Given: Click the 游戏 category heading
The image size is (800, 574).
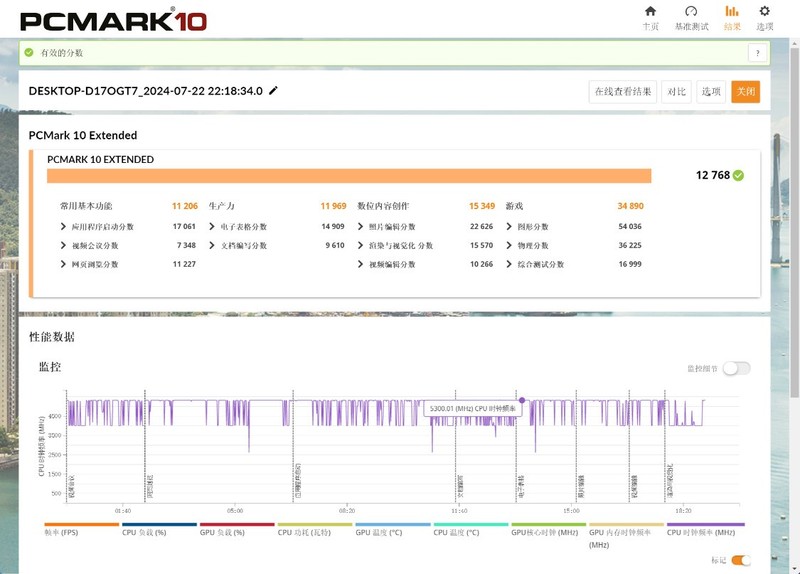Looking at the screenshot, I should (514, 206).
